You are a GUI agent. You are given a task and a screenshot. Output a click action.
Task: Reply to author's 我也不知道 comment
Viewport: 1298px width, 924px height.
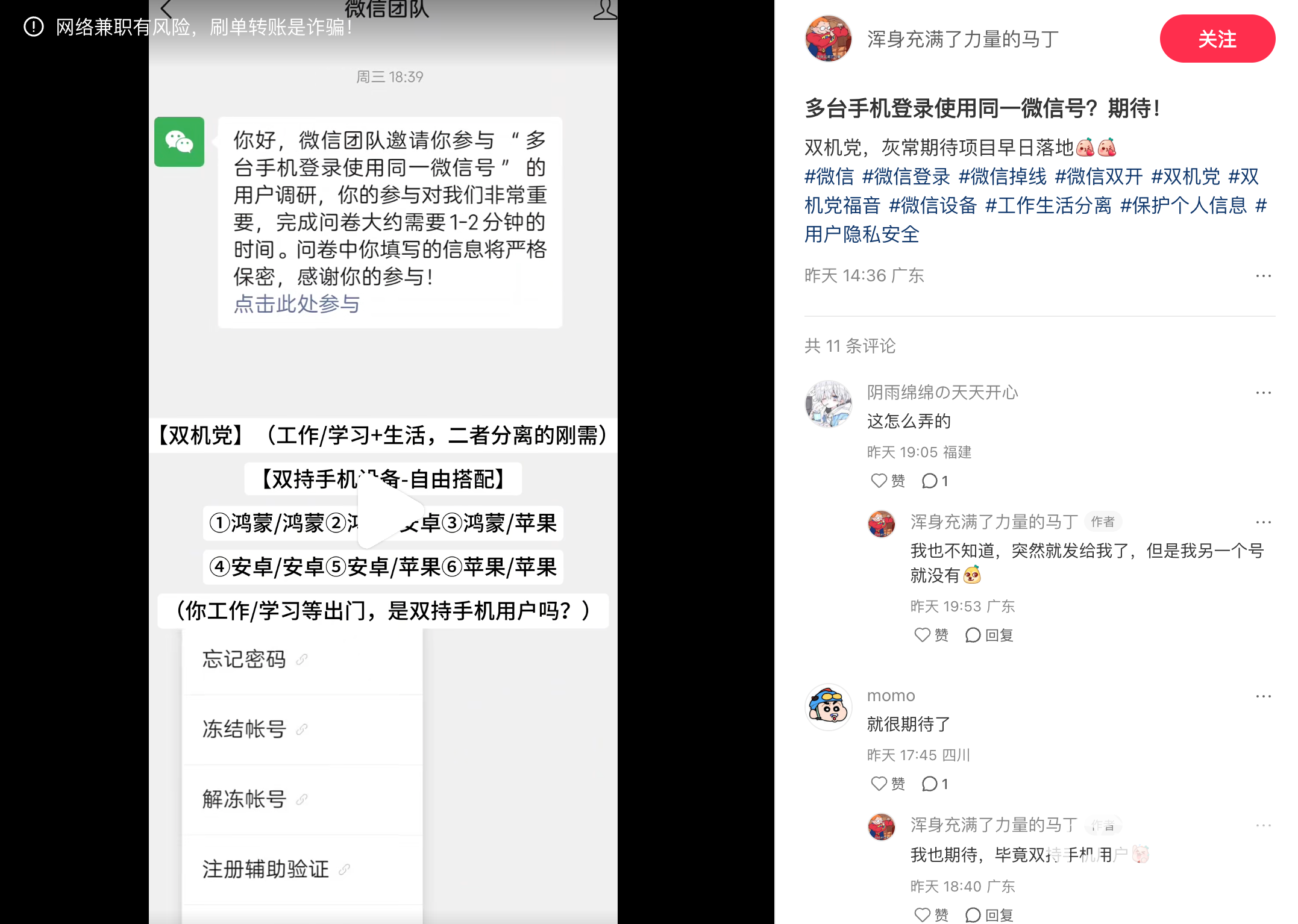tap(989, 635)
